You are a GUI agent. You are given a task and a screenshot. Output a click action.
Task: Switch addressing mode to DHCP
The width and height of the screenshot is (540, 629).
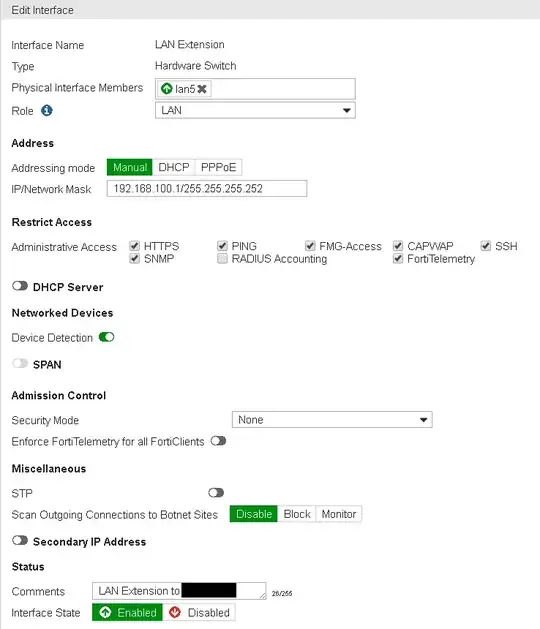coord(174,167)
